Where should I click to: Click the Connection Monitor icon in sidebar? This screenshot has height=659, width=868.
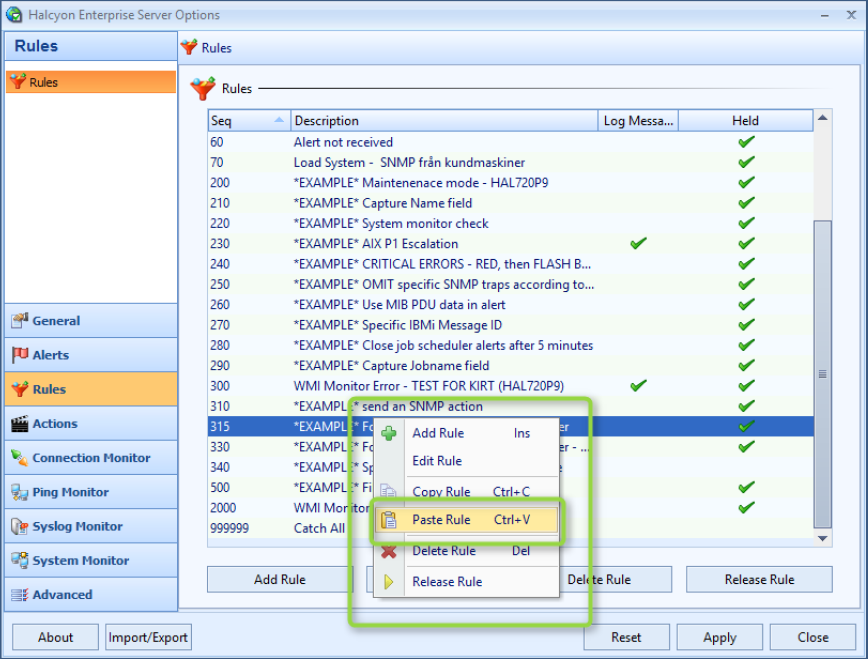pos(19,458)
